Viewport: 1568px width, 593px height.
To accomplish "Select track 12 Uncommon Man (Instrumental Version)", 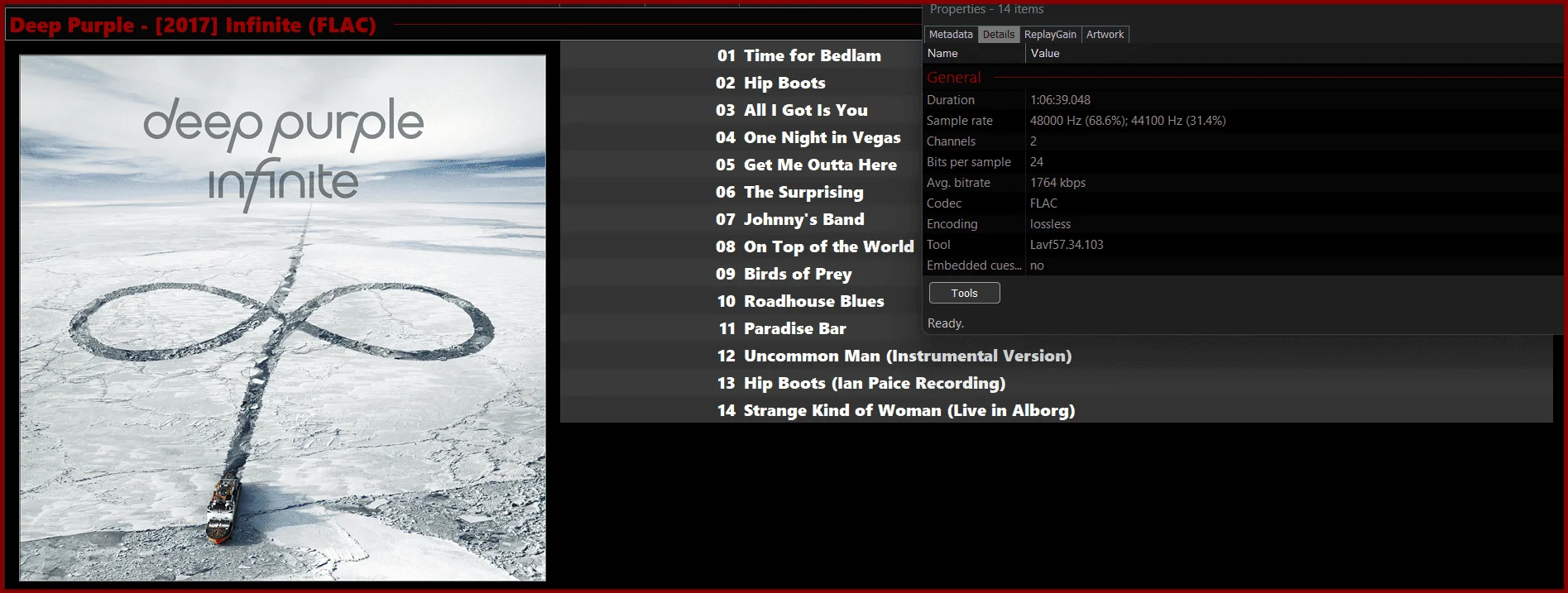I will pyautogui.click(x=894, y=356).
